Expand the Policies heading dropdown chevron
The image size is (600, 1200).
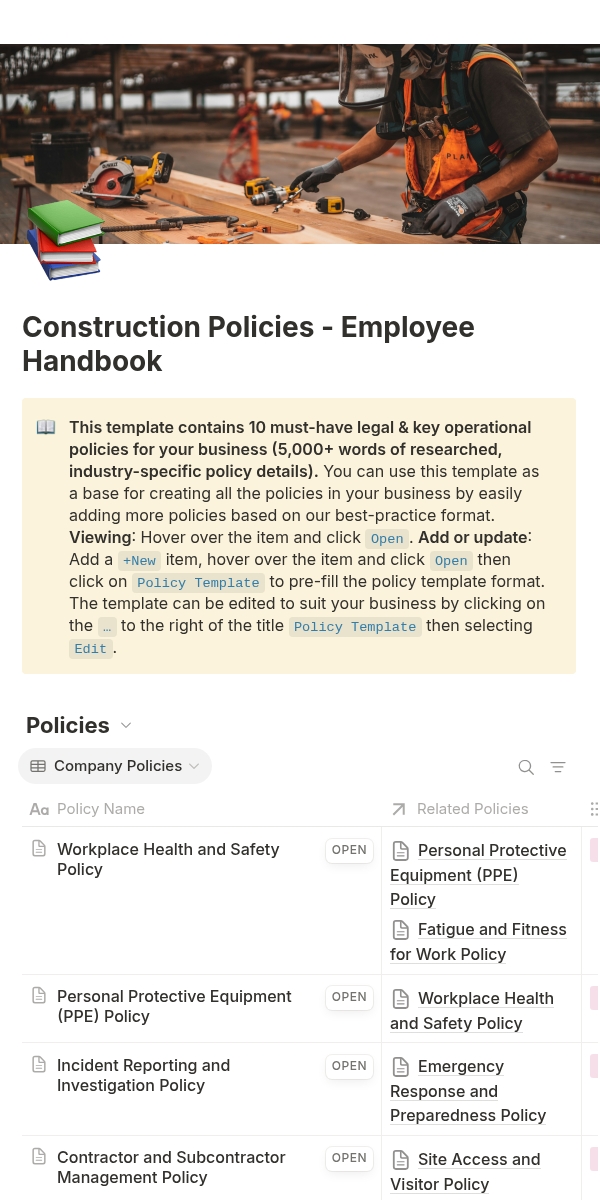(126, 726)
